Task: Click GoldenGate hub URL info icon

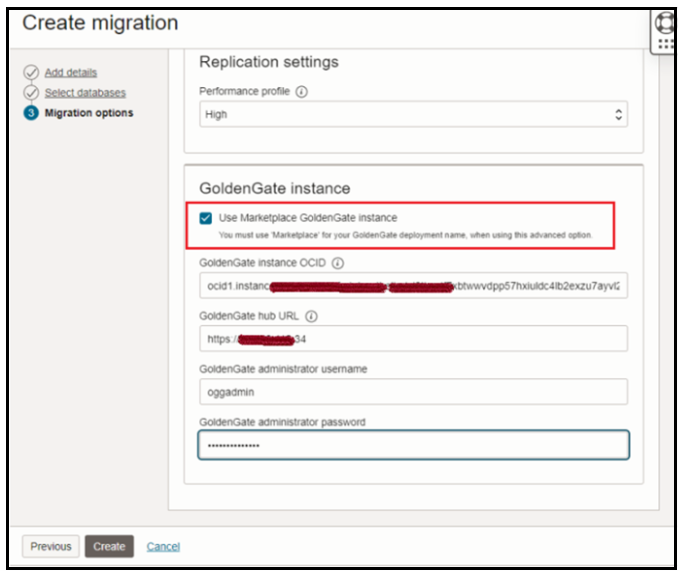Action: [310, 317]
